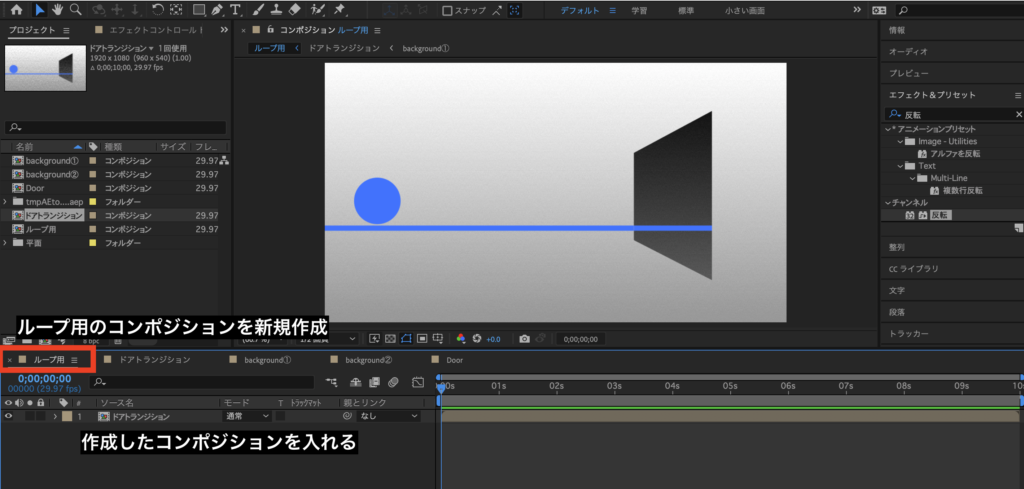1024x489 pixels.
Task: Click the Puppet Pin tool
Action: click(x=340, y=10)
